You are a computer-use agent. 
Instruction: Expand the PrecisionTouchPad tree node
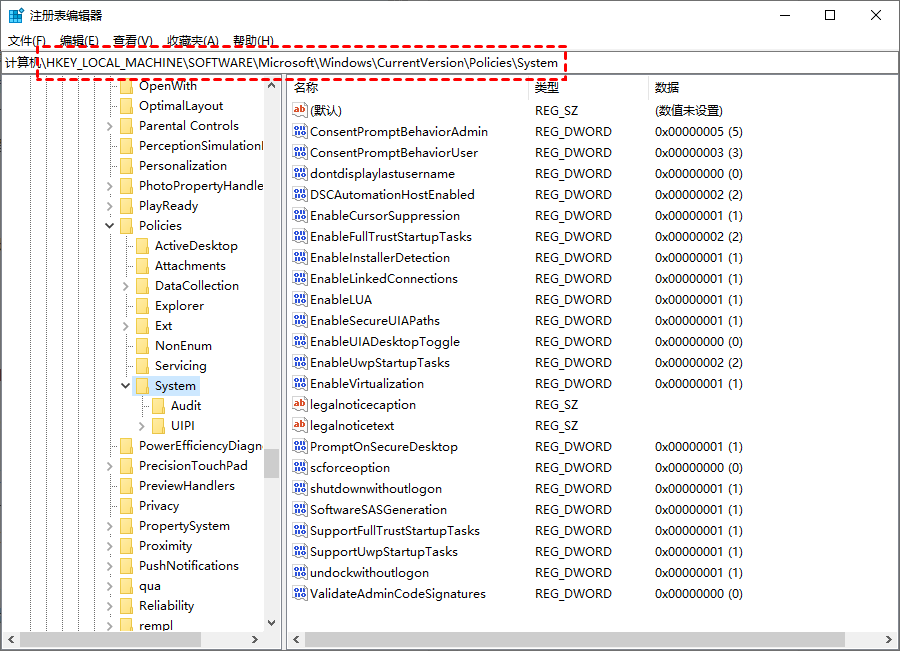pos(110,466)
